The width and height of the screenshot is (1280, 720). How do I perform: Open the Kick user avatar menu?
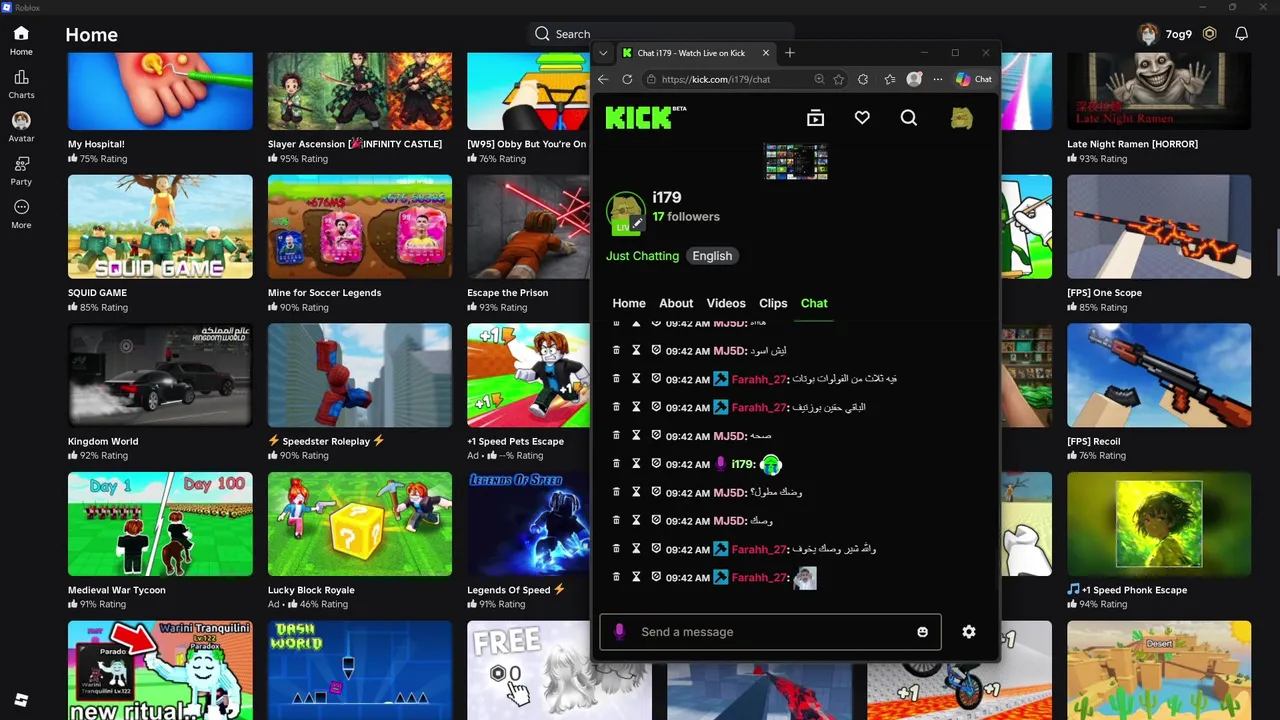coord(961,118)
